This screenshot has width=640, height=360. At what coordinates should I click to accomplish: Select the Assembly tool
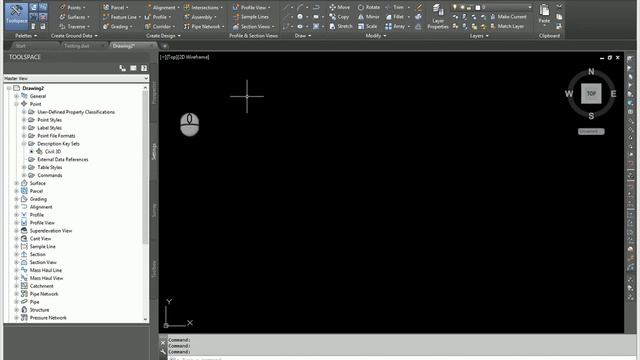click(x=200, y=17)
